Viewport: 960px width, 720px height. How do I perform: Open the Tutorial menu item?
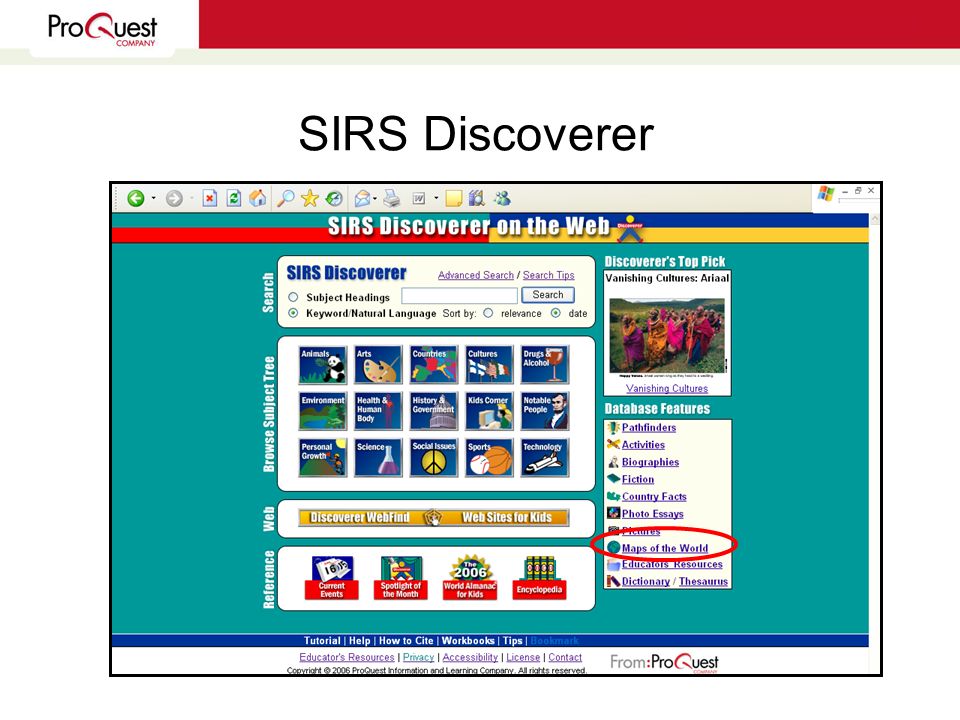click(322, 640)
